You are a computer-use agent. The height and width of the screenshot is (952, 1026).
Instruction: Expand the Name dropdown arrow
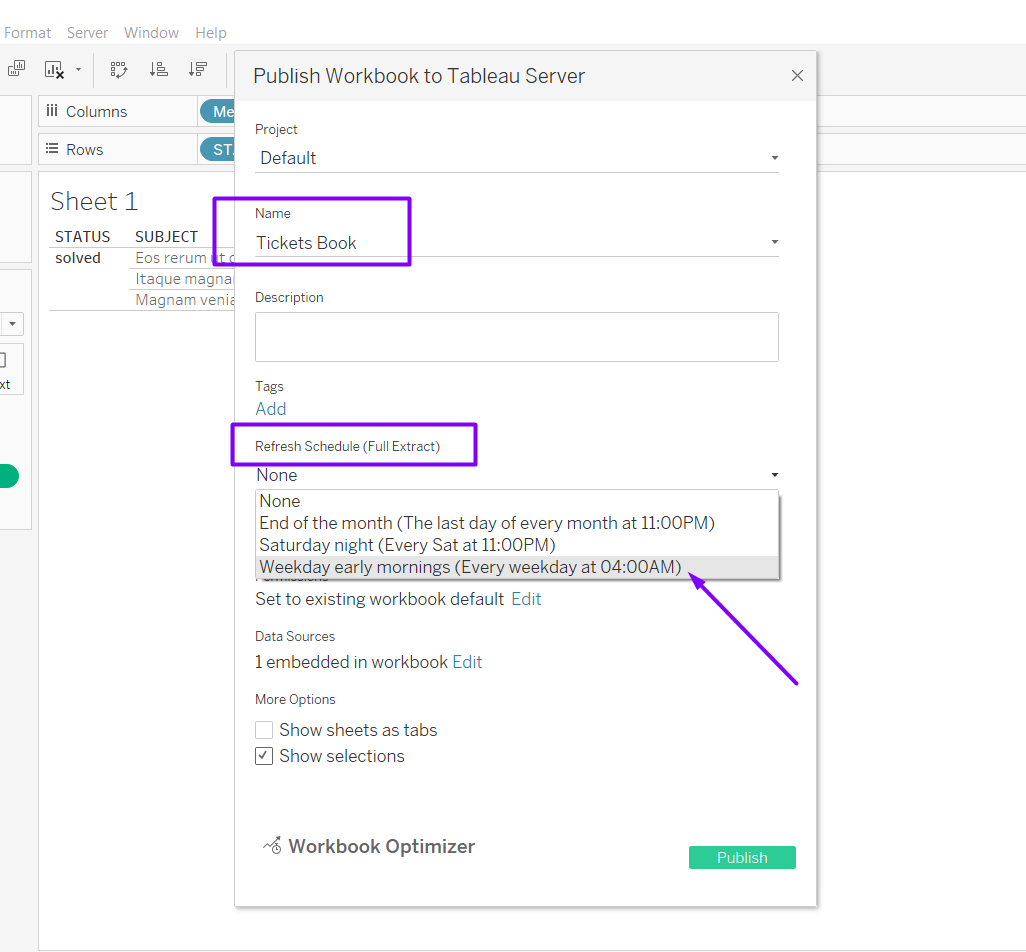pyautogui.click(x=774, y=242)
